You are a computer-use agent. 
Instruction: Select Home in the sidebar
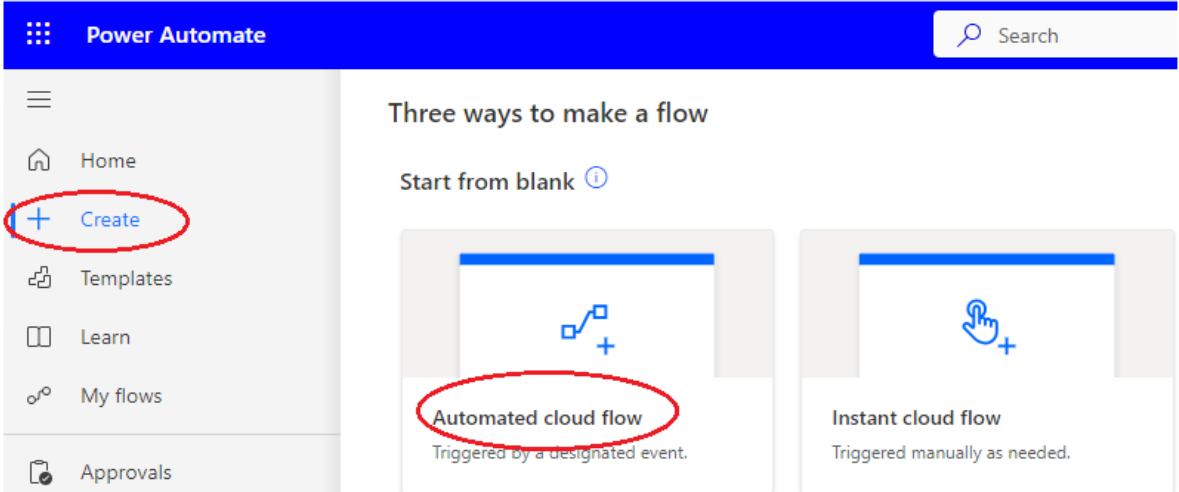coord(108,160)
